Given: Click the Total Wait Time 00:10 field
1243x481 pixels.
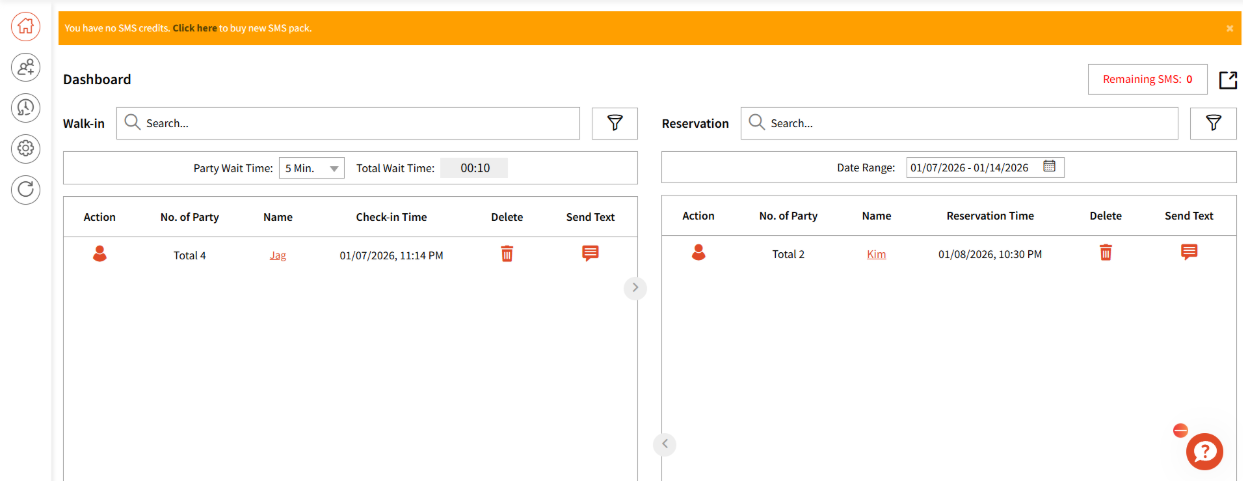Looking at the screenshot, I should pos(474,168).
